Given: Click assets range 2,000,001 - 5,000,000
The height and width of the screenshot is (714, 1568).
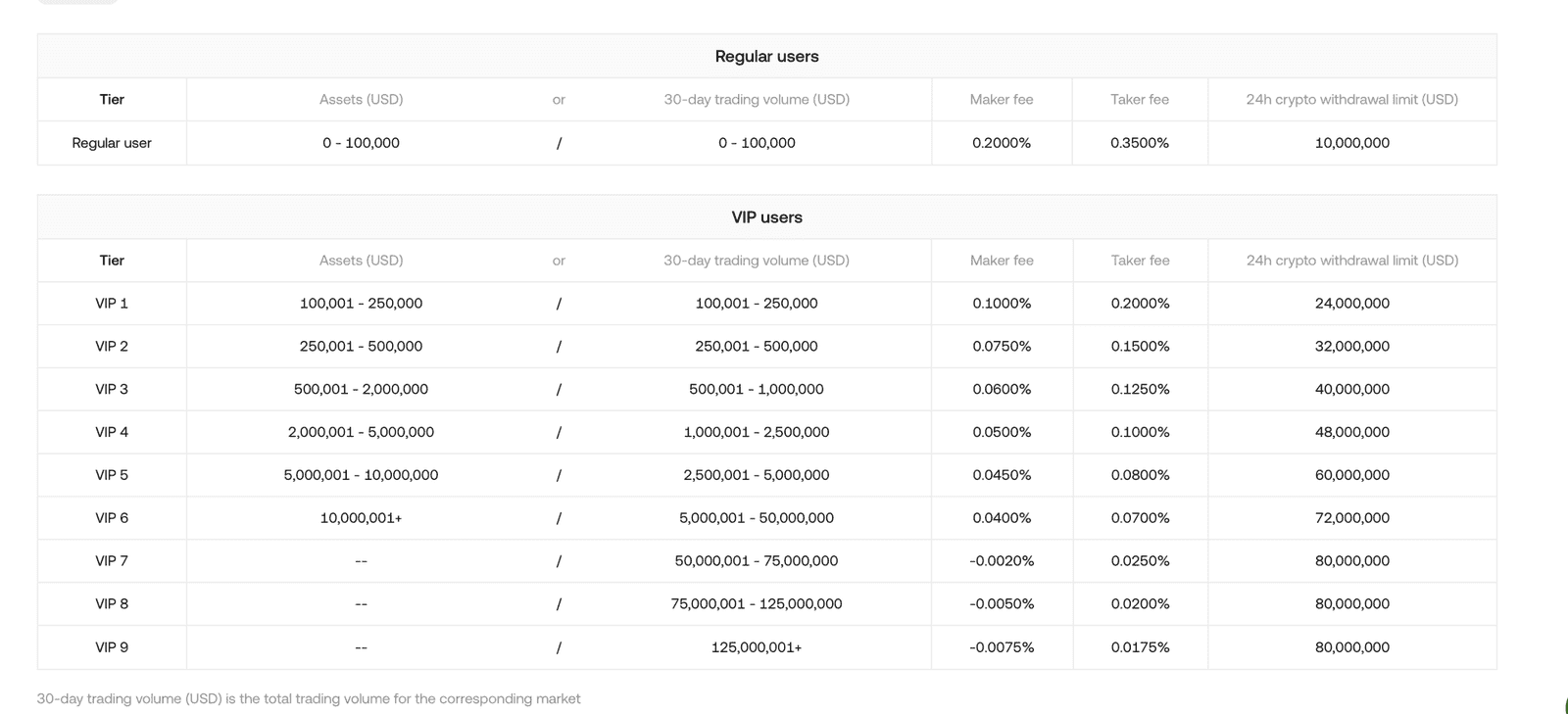Looking at the screenshot, I should point(361,432).
